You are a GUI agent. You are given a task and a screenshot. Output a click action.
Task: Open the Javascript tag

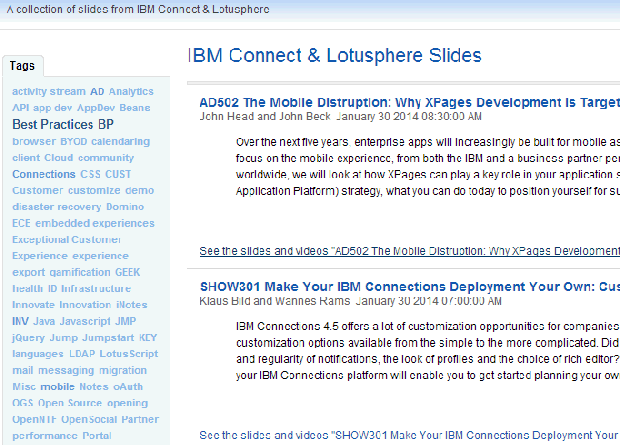click(85, 321)
